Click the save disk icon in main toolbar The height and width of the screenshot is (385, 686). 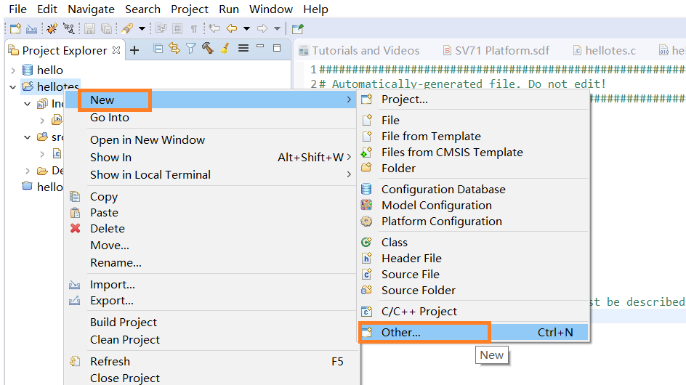click(x=90, y=29)
